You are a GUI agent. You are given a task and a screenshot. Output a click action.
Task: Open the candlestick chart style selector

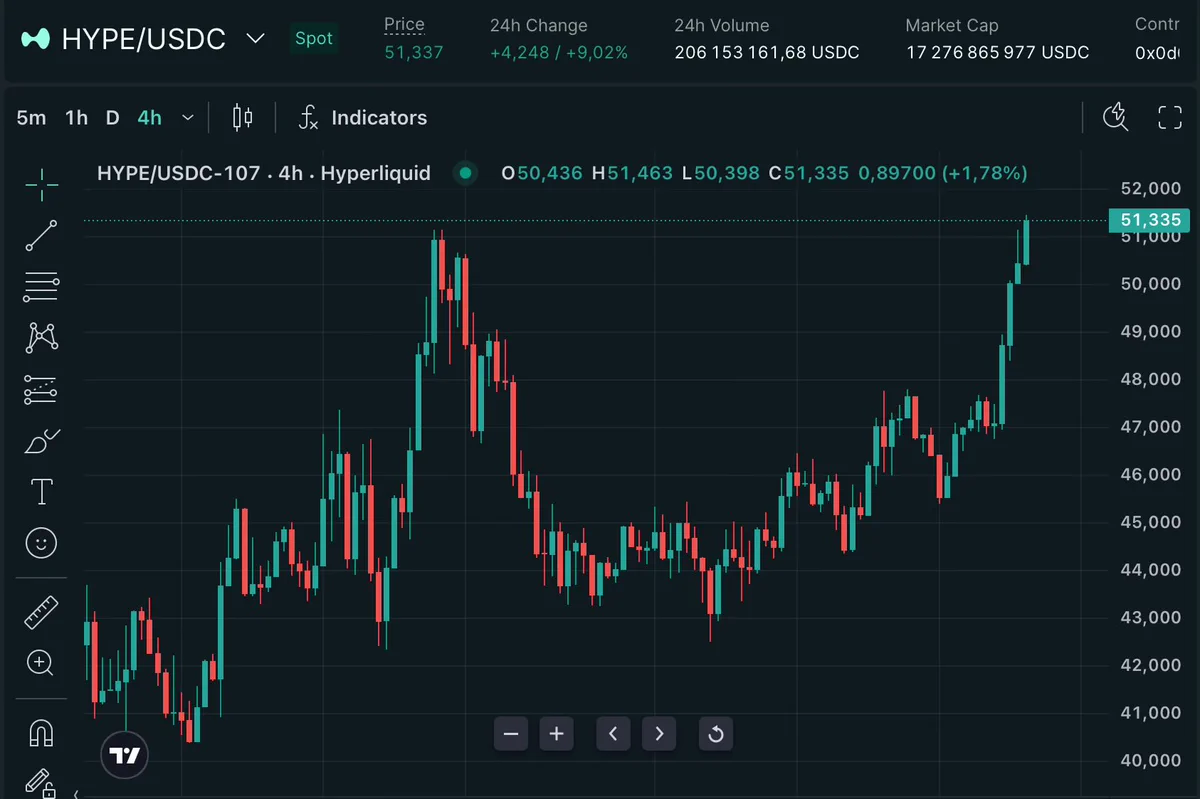click(x=242, y=118)
